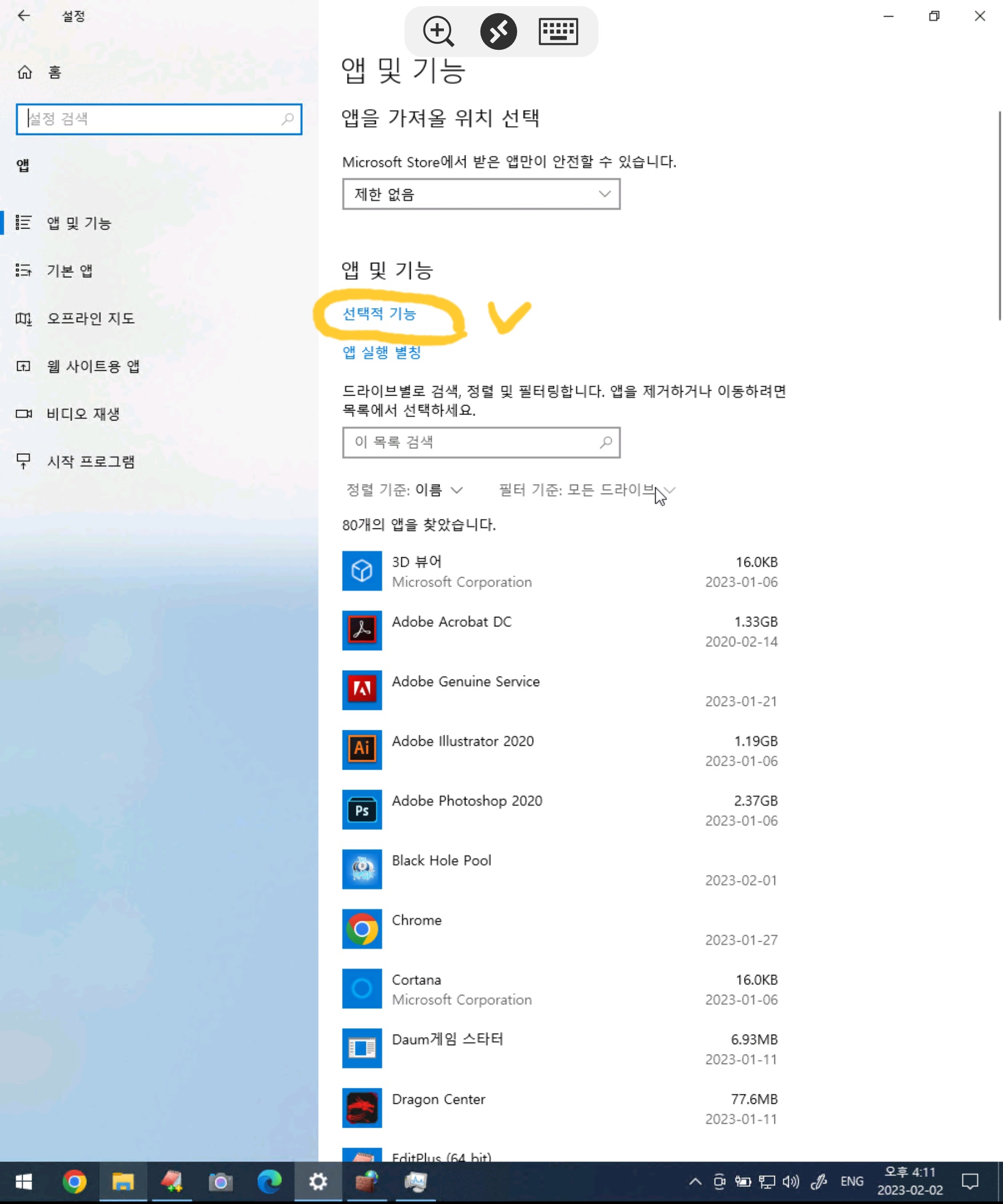Open the on-screen keyboard icon
Screen dimensions: 1003x1204
558,31
